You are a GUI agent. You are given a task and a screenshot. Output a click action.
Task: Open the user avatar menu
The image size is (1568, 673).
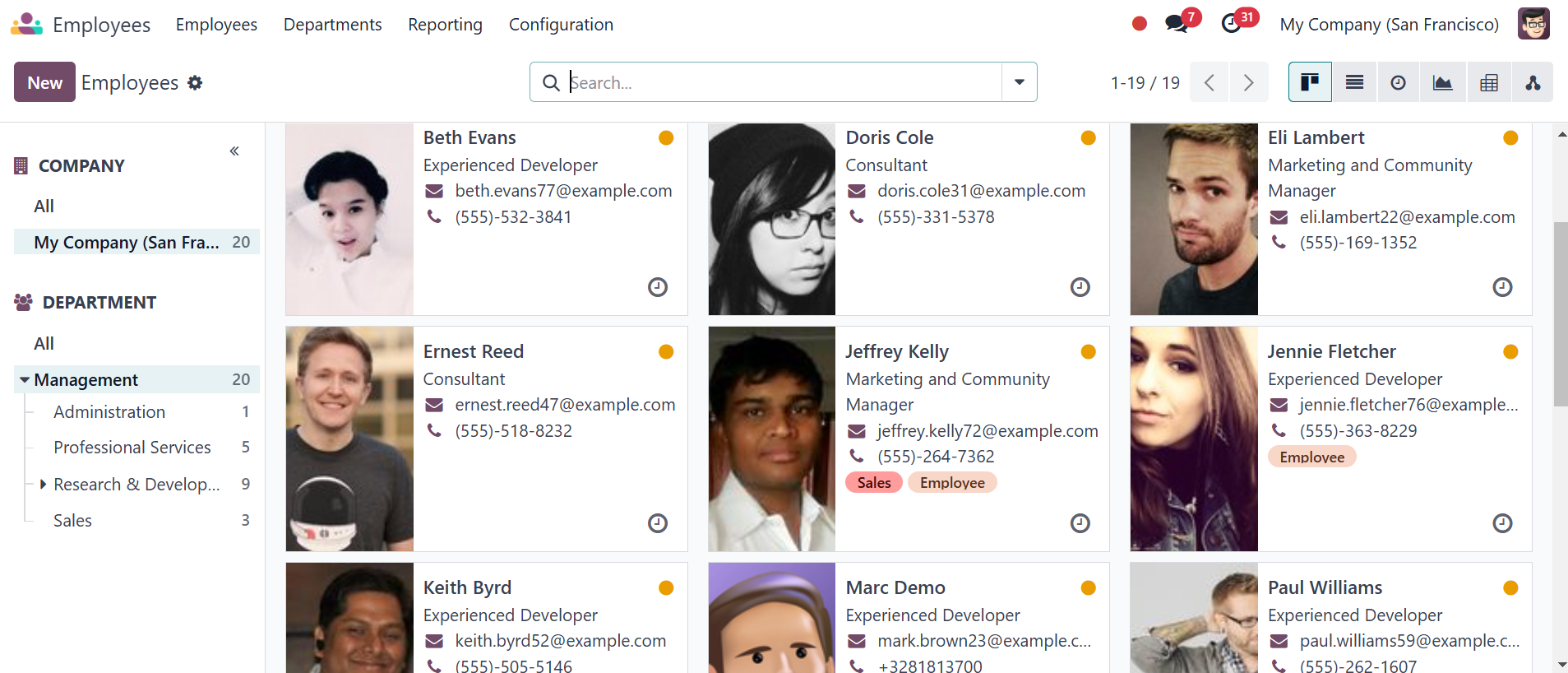pos(1533,24)
